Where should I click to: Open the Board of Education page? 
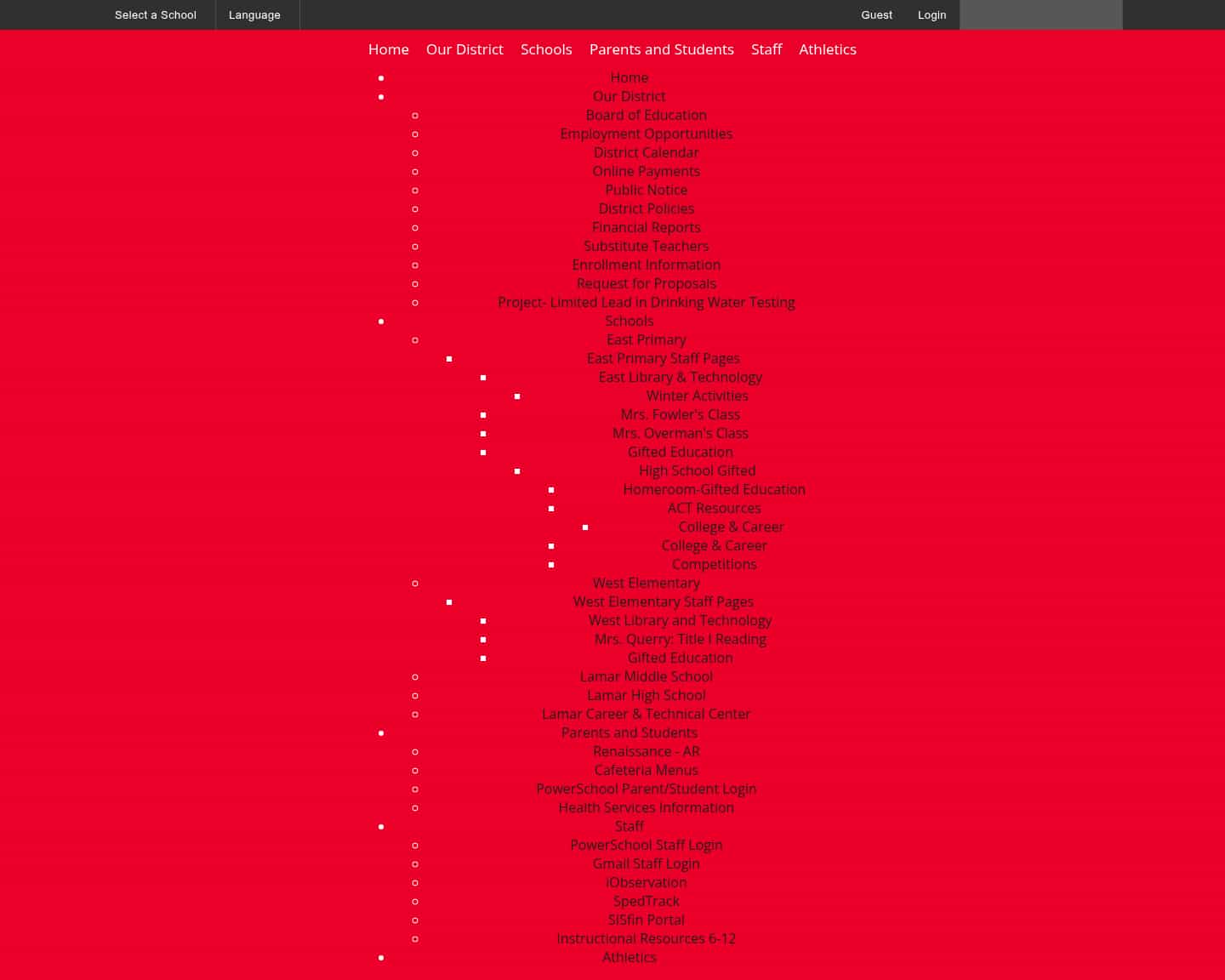(x=646, y=115)
